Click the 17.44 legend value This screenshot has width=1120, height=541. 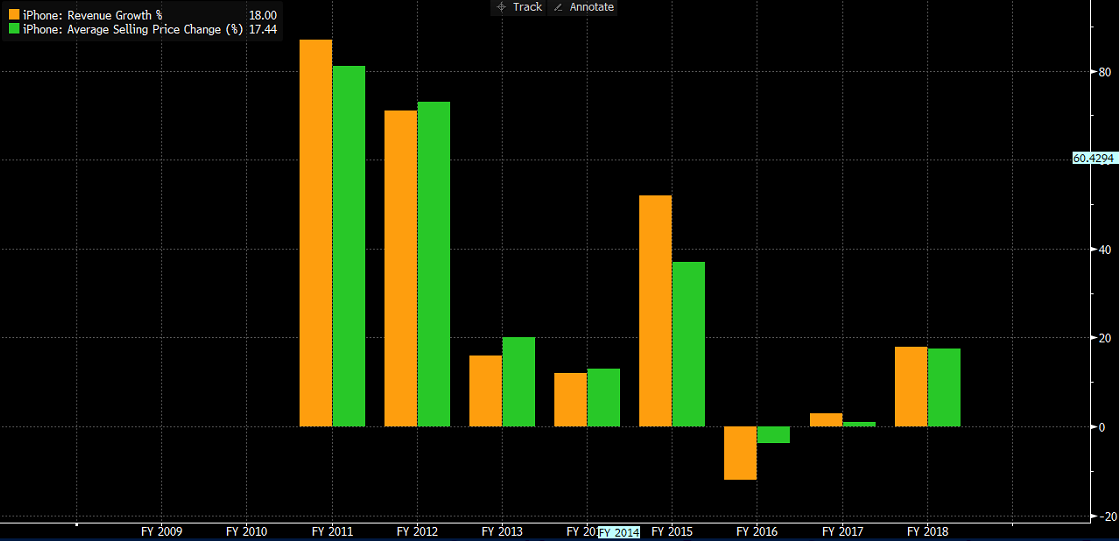pos(262,29)
